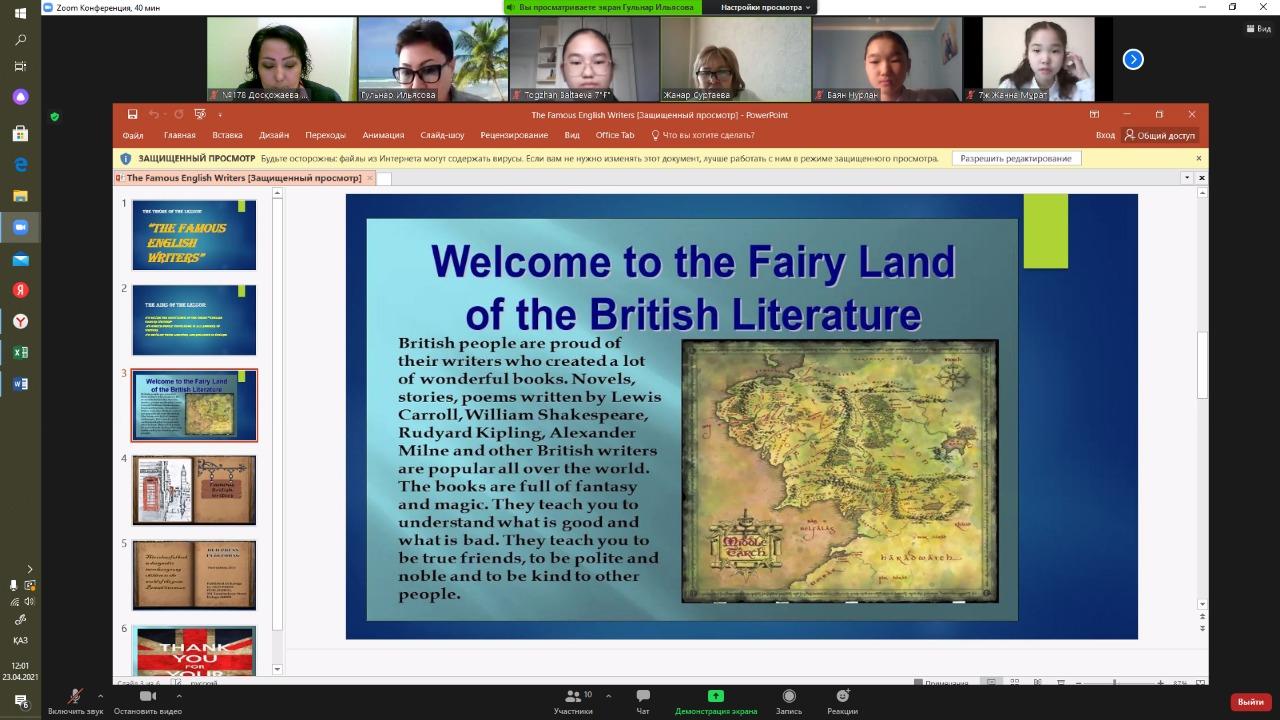Viewport: 1280px width, 720px height.
Task: Show next participants with the blue arrow
Action: pos(1132,60)
